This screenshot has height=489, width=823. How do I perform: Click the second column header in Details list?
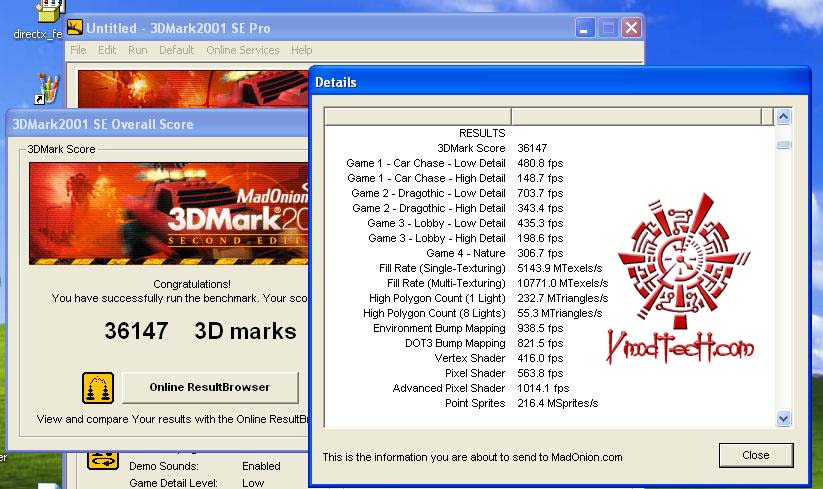click(636, 116)
